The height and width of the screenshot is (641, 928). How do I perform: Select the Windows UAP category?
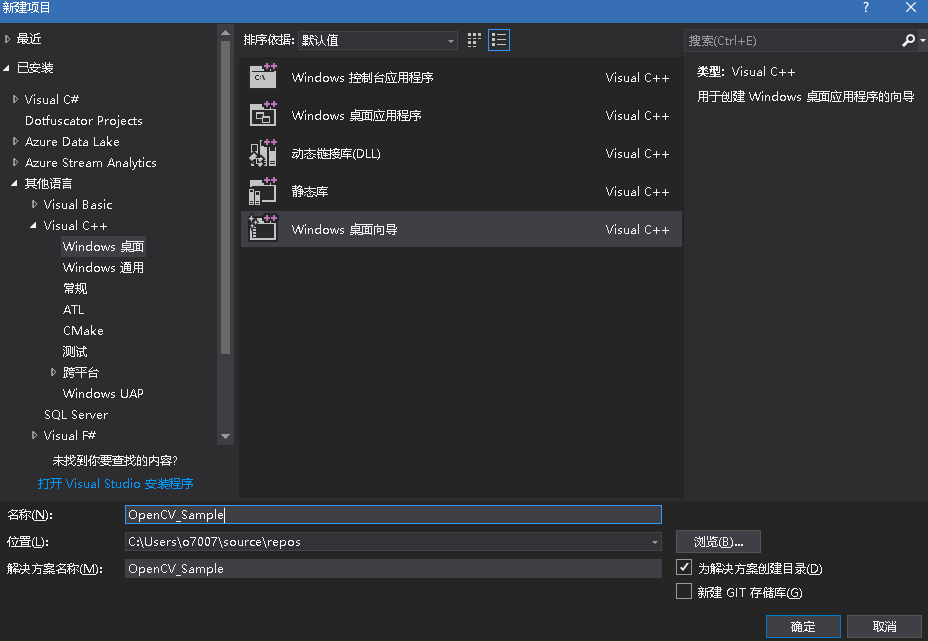(103, 394)
